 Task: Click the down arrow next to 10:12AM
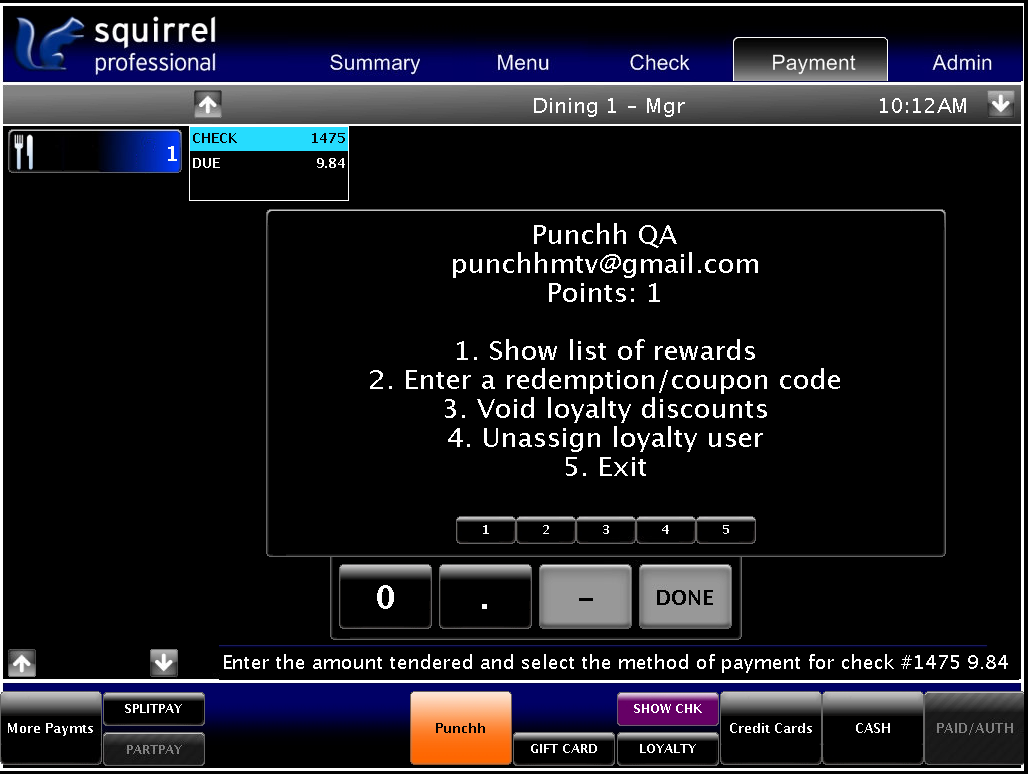click(1000, 104)
